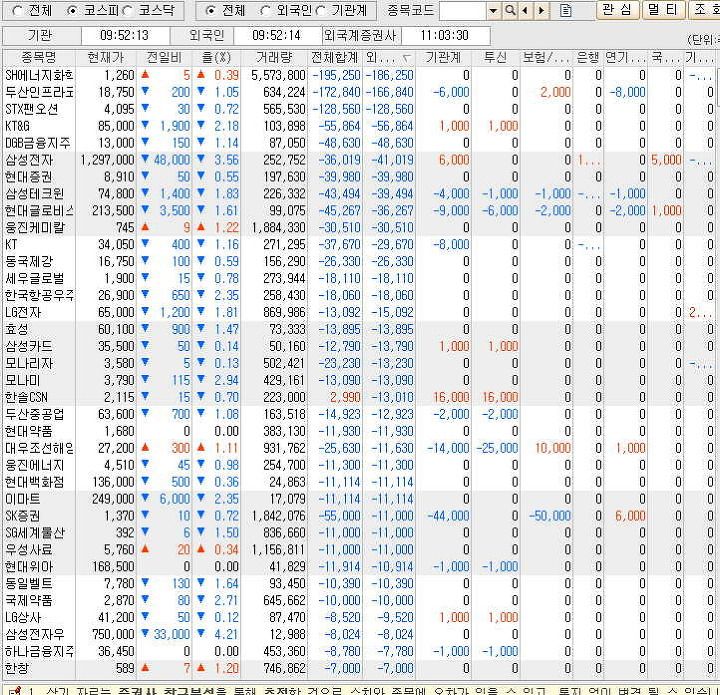Click the 외국인 time field 09:52:14
The image size is (720, 695).
point(276,35)
